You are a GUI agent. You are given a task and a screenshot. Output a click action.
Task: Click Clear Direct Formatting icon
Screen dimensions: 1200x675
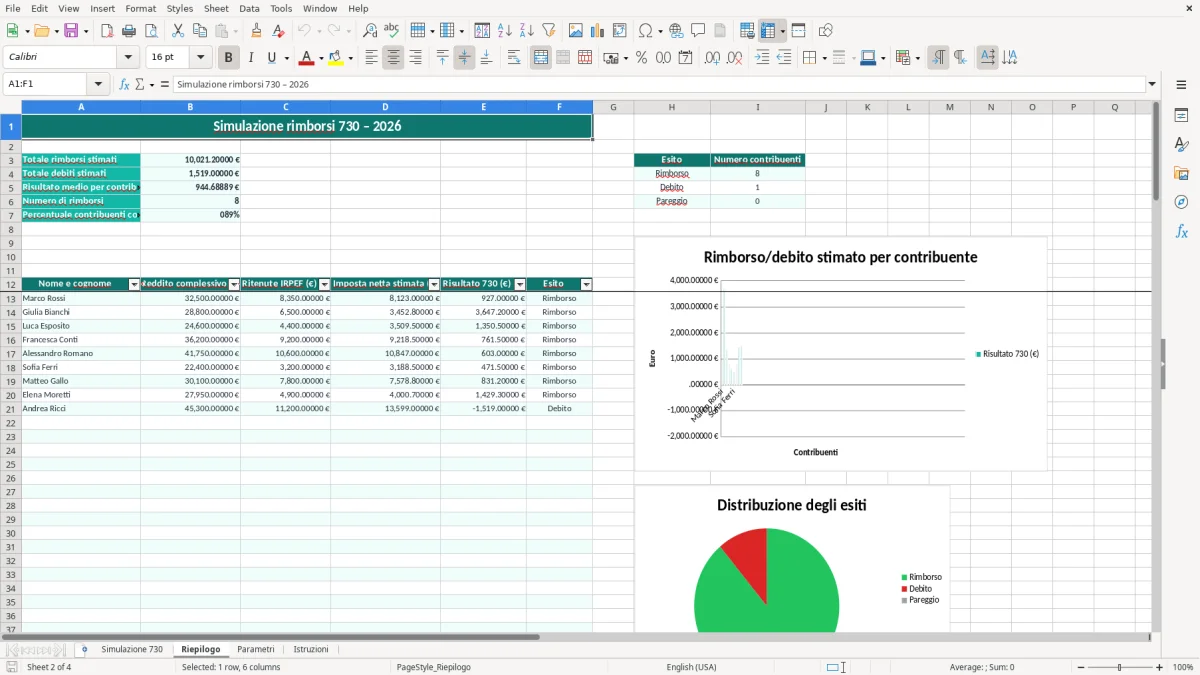click(x=279, y=31)
